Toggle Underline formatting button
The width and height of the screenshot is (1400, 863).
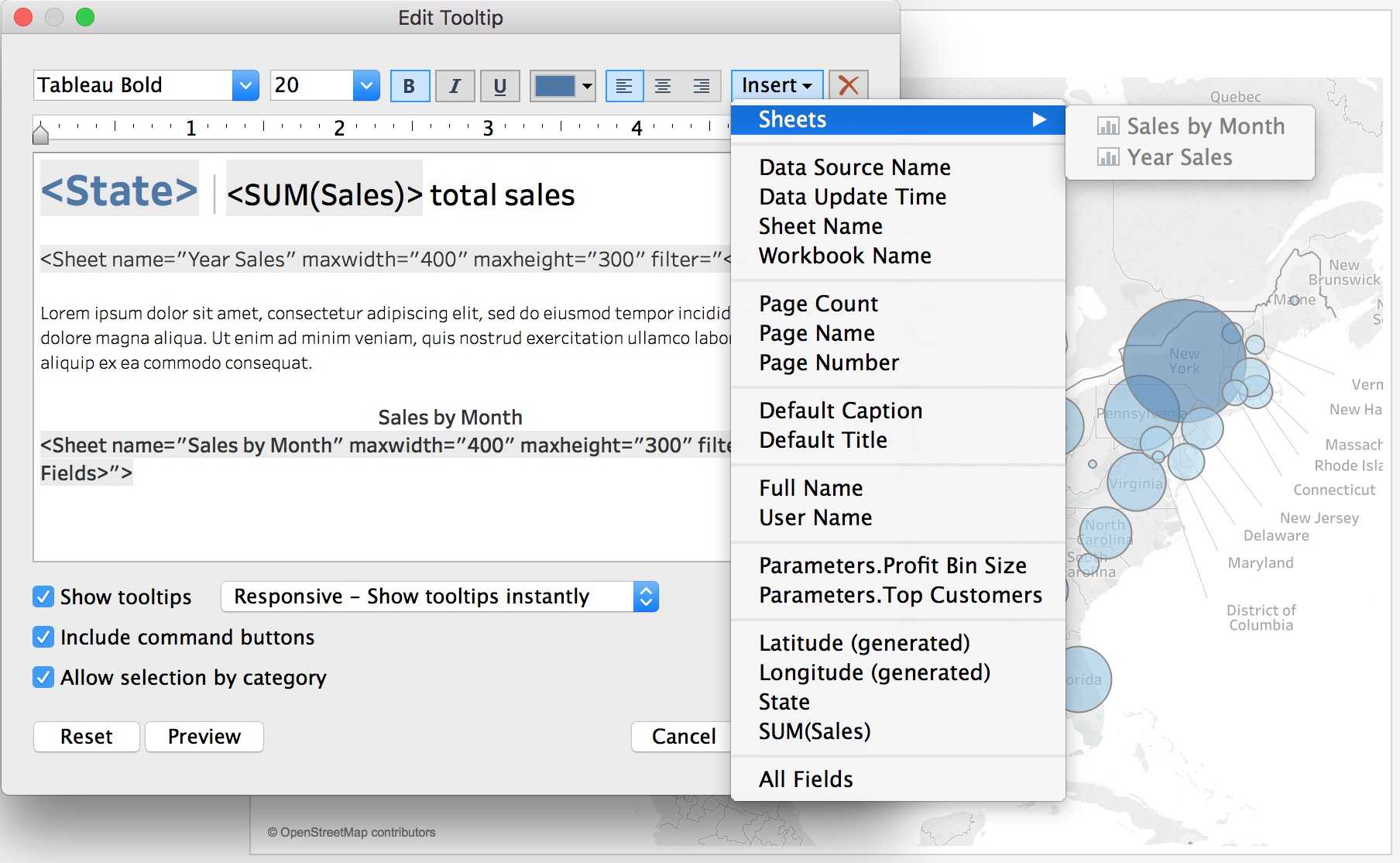(x=500, y=85)
